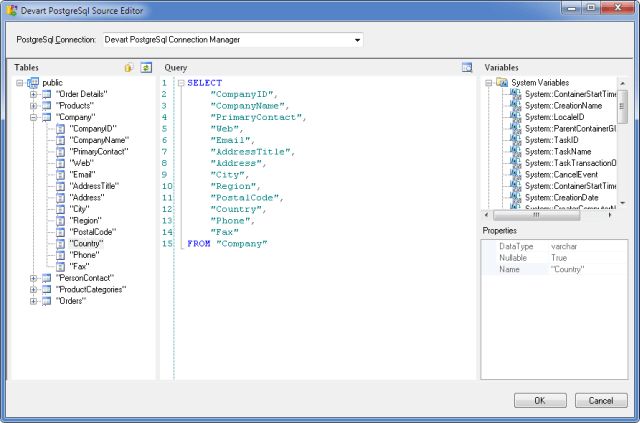640x423 pixels.
Task: Click the table icon next to "Products"
Action: [x=47, y=106]
